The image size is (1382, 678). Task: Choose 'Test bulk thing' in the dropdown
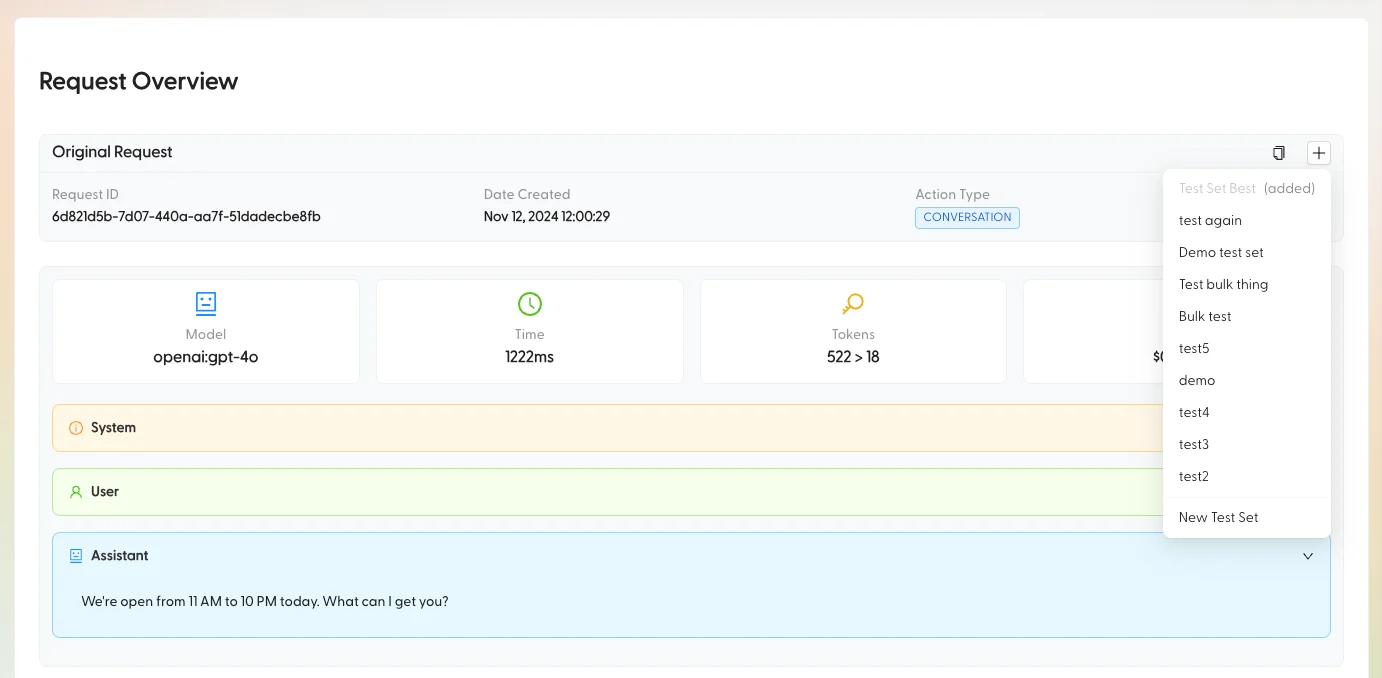[1222, 284]
